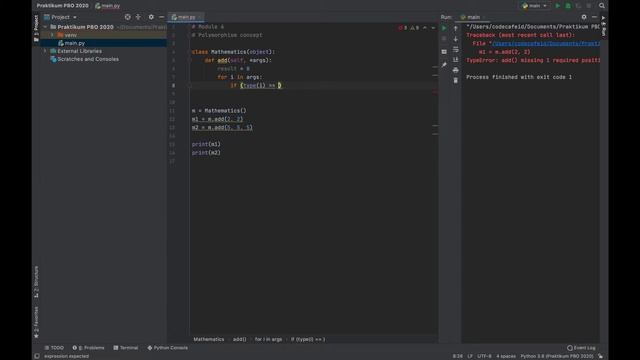This screenshot has height=360, width=640.
Task: Pin the Run tab
Action: 444,64
